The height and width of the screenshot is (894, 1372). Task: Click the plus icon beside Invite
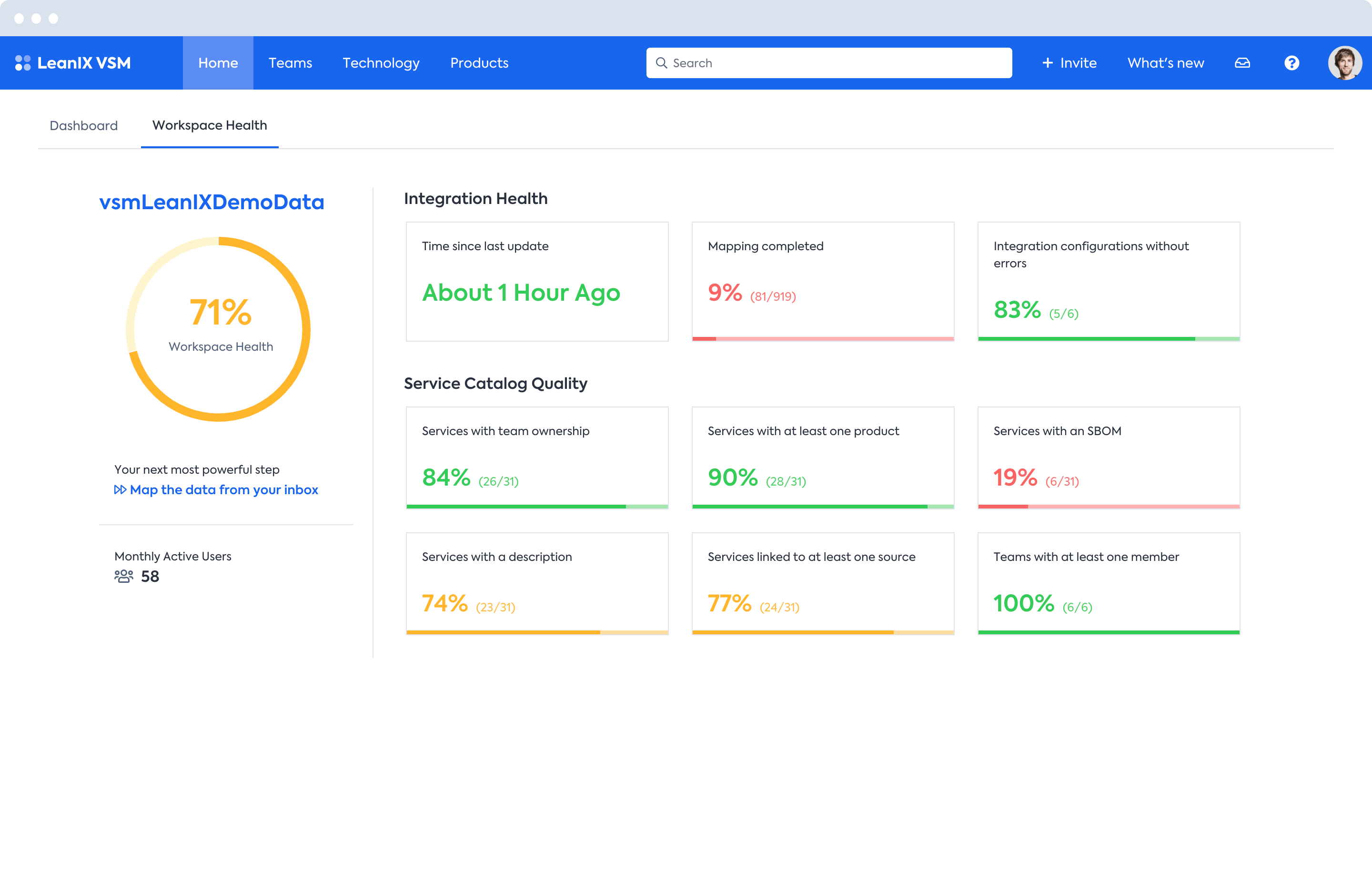[x=1048, y=63]
